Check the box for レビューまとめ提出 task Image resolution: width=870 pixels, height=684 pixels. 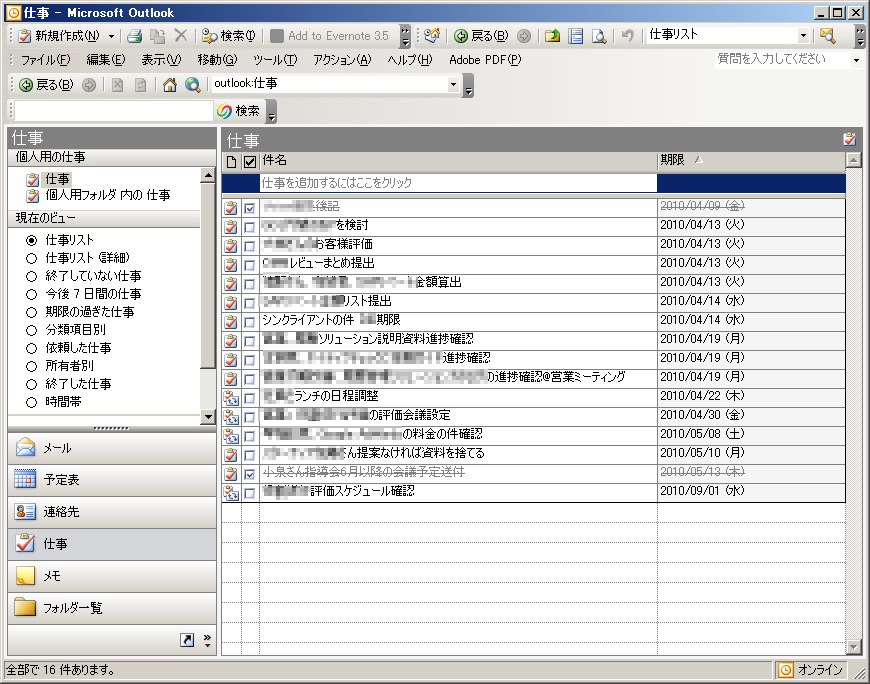pyautogui.click(x=249, y=263)
